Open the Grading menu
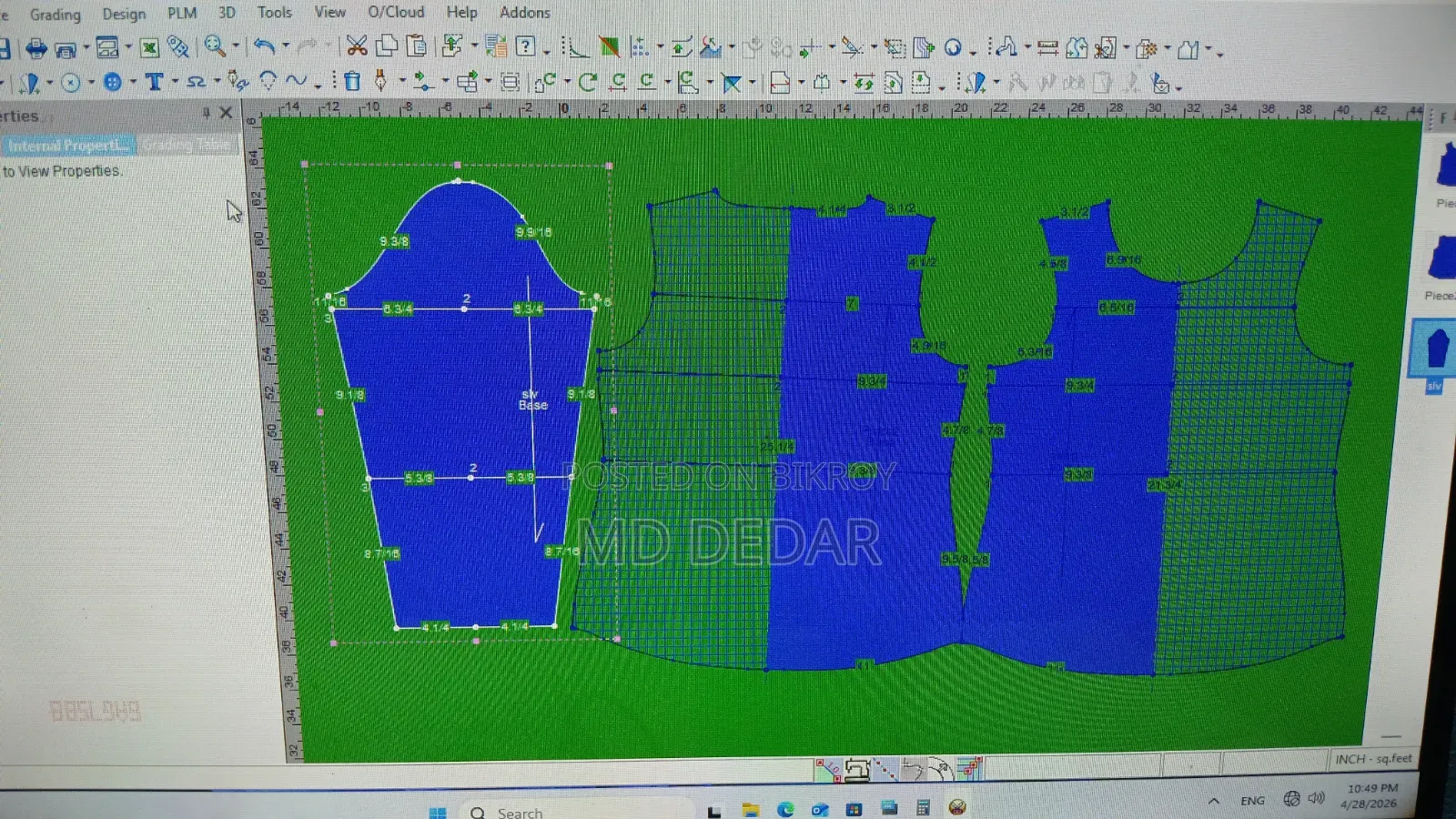The height and width of the screenshot is (819, 1456). point(55,15)
